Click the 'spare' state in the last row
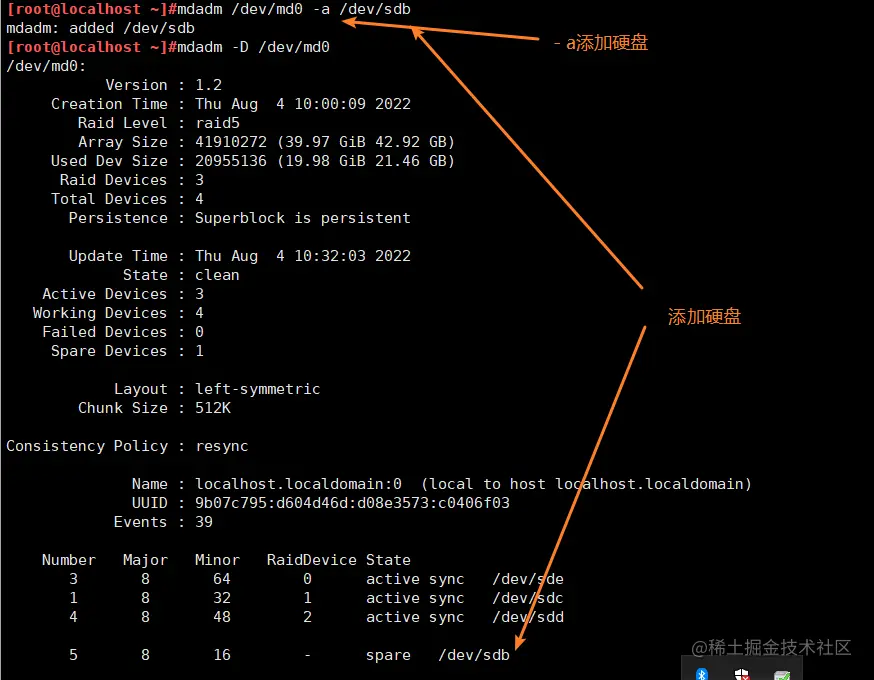 (x=389, y=655)
